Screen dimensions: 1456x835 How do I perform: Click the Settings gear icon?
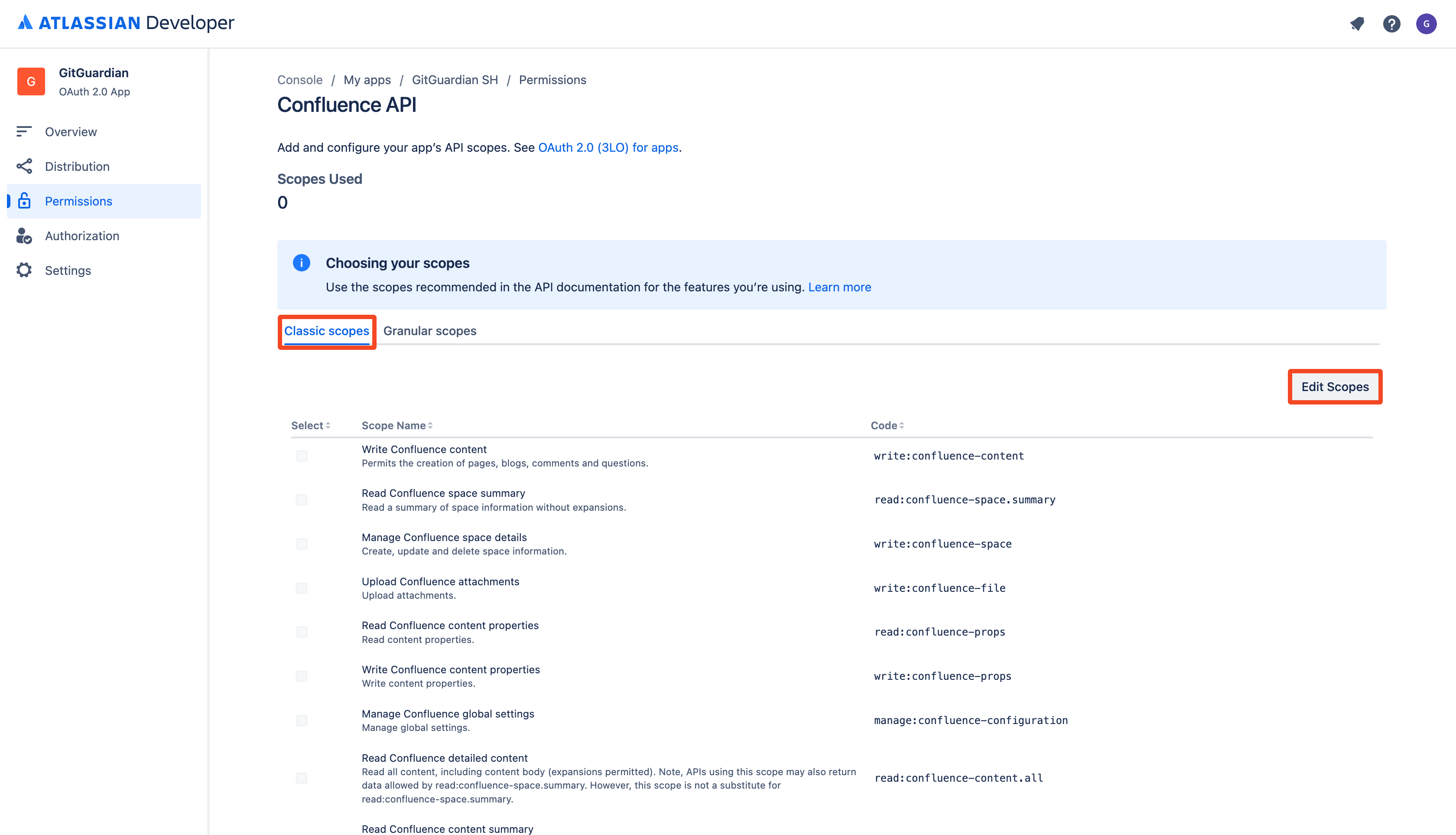click(x=24, y=270)
